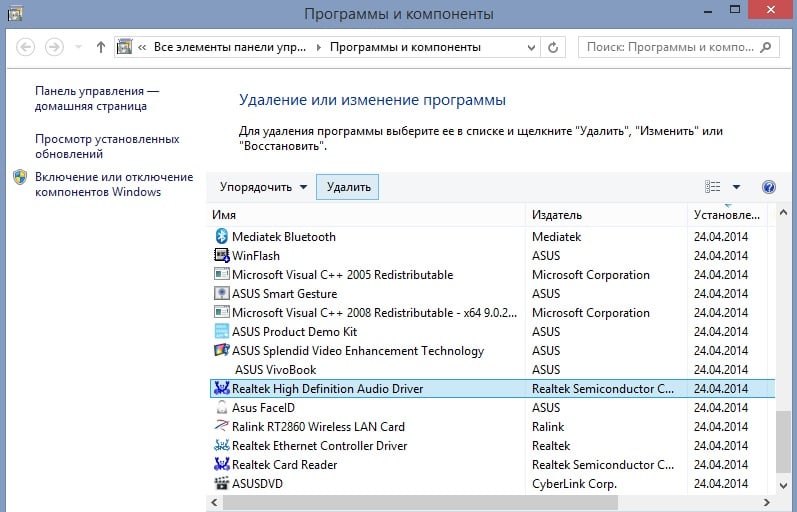Select the WinFlash program name
This screenshot has width=797, height=512.
click(x=256, y=255)
